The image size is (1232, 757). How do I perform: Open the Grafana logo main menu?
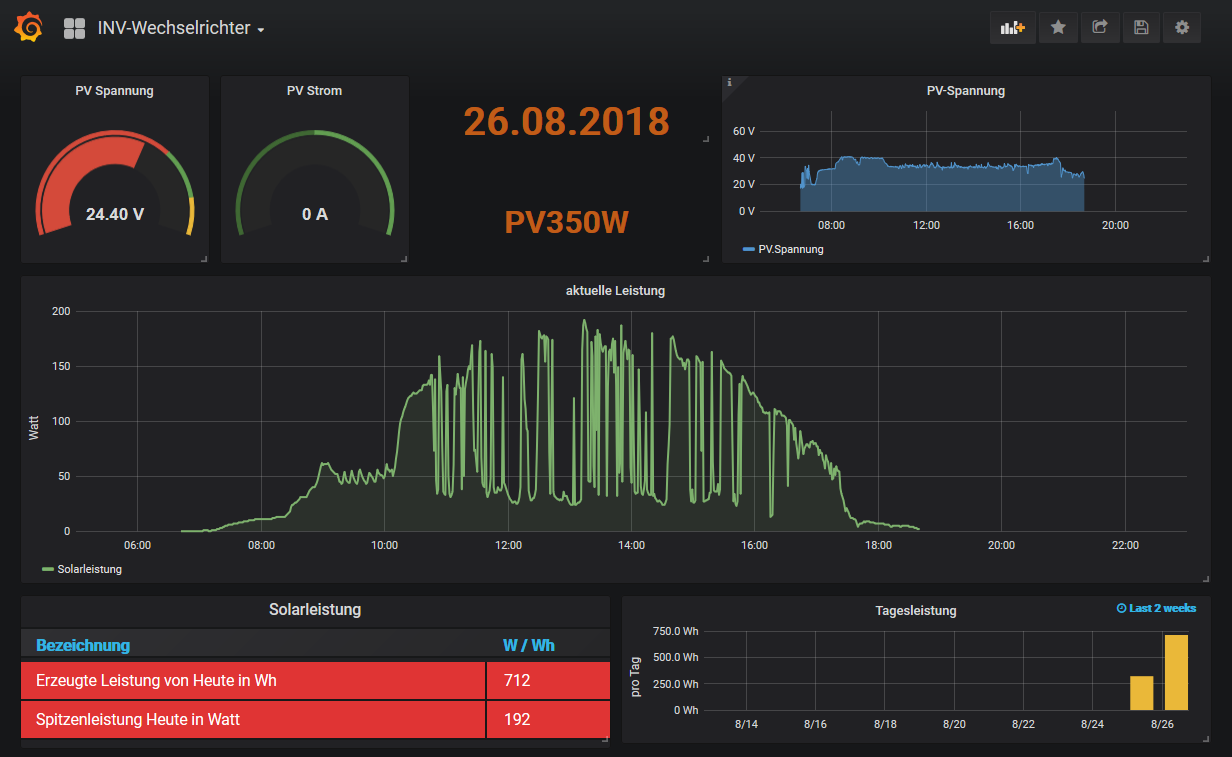pyautogui.click(x=28, y=28)
